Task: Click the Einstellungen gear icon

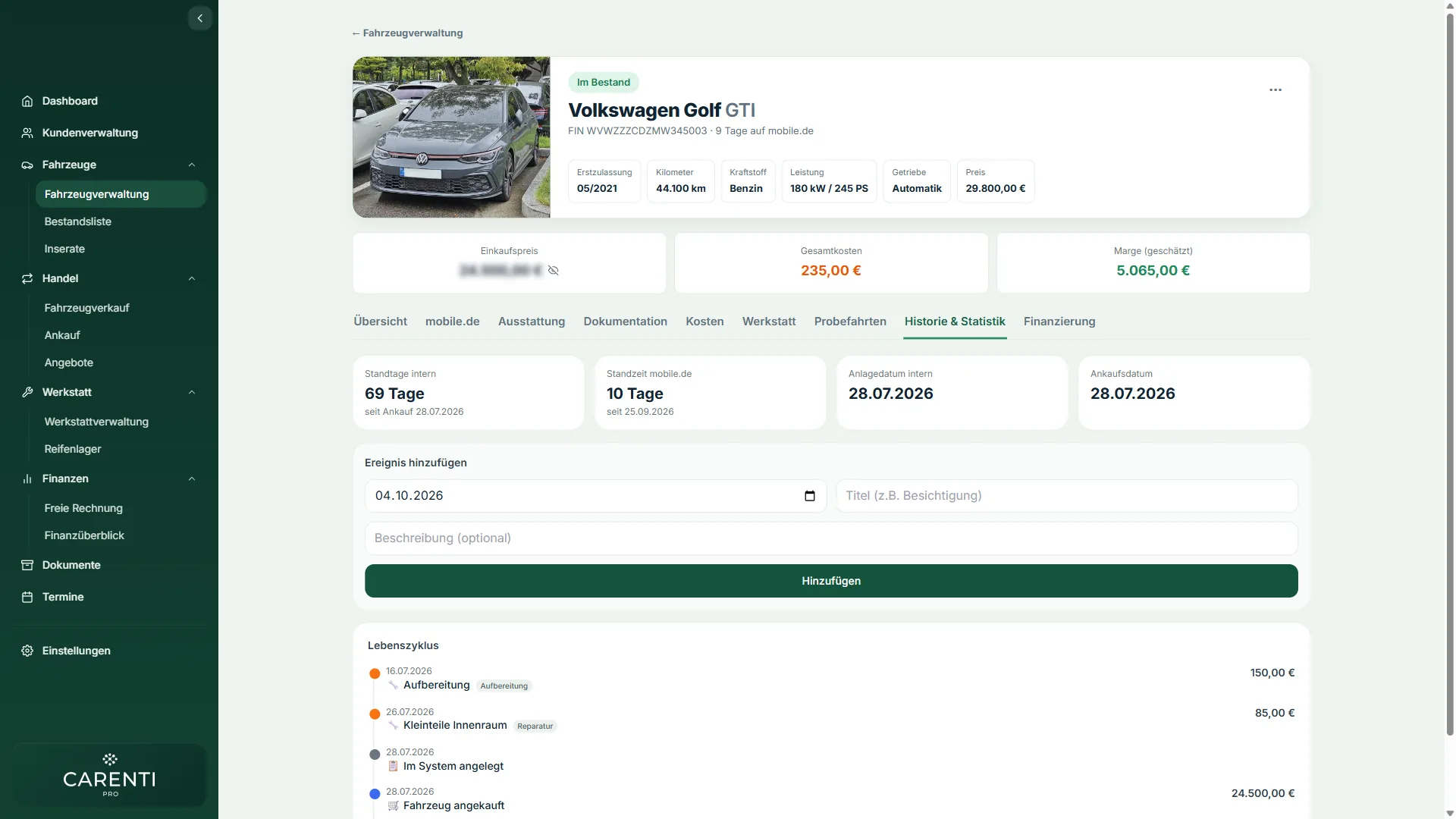Action: click(x=27, y=651)
